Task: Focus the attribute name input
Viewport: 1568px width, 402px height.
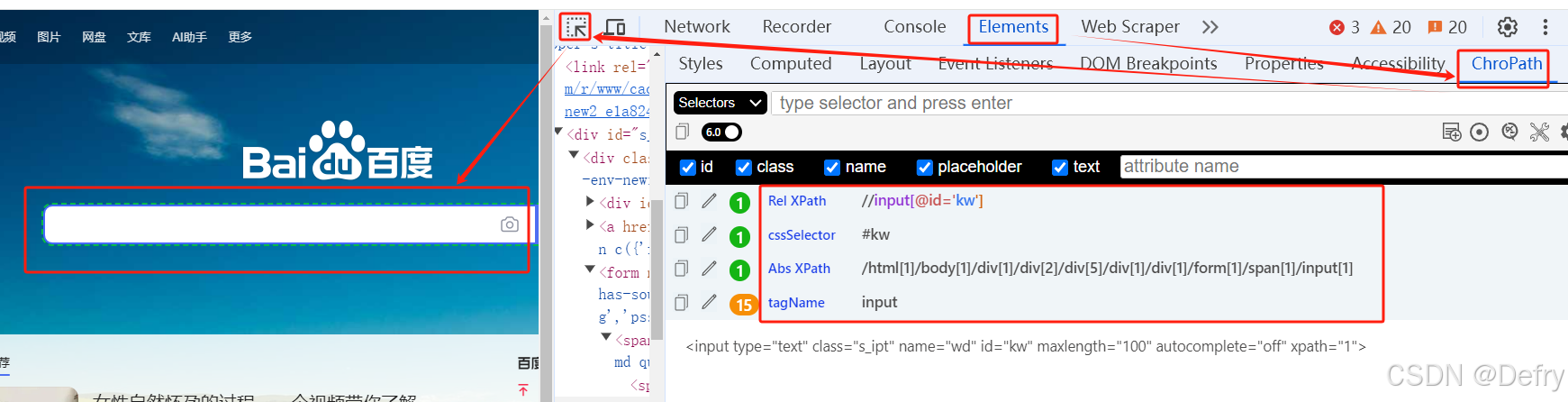Action: coord(1344,167)
